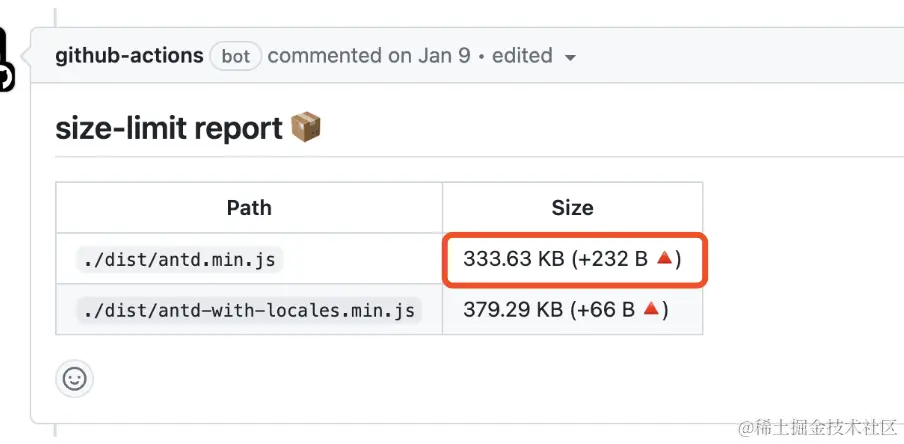The image size is (904, 444).
Task: Select the size-limit report heading
Action: (x=169, y=128)
